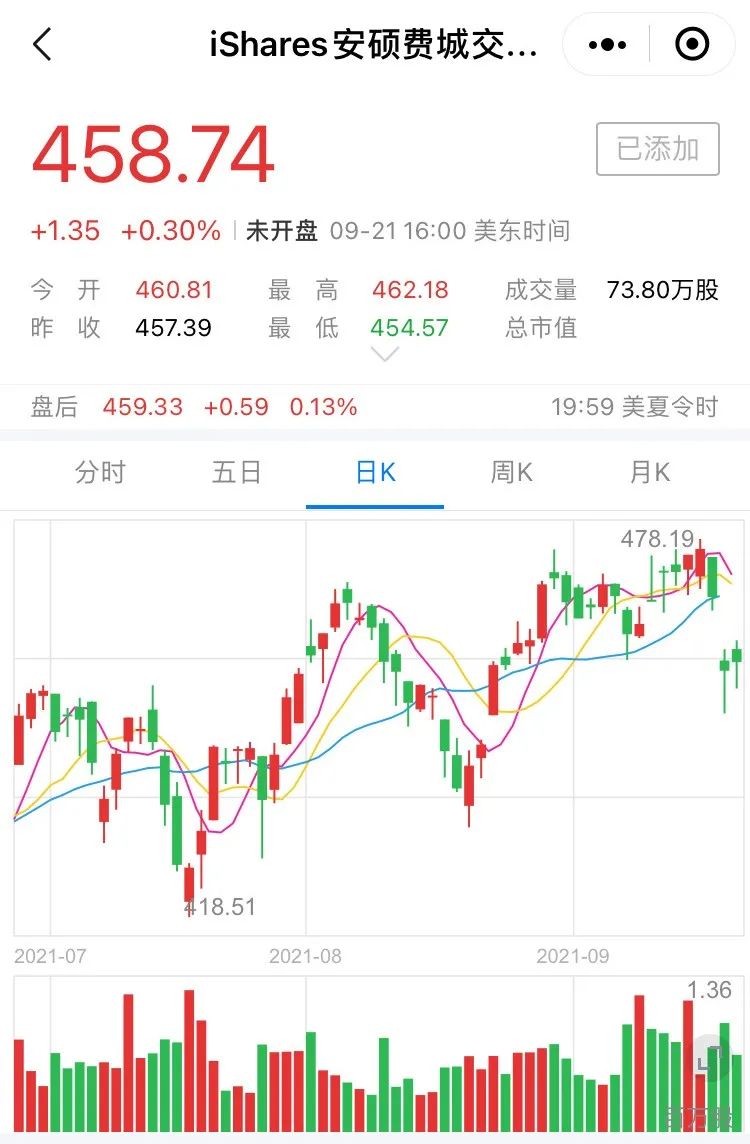
Task: Expand quote details with the down chevron
Action: [x=384, y=355]
